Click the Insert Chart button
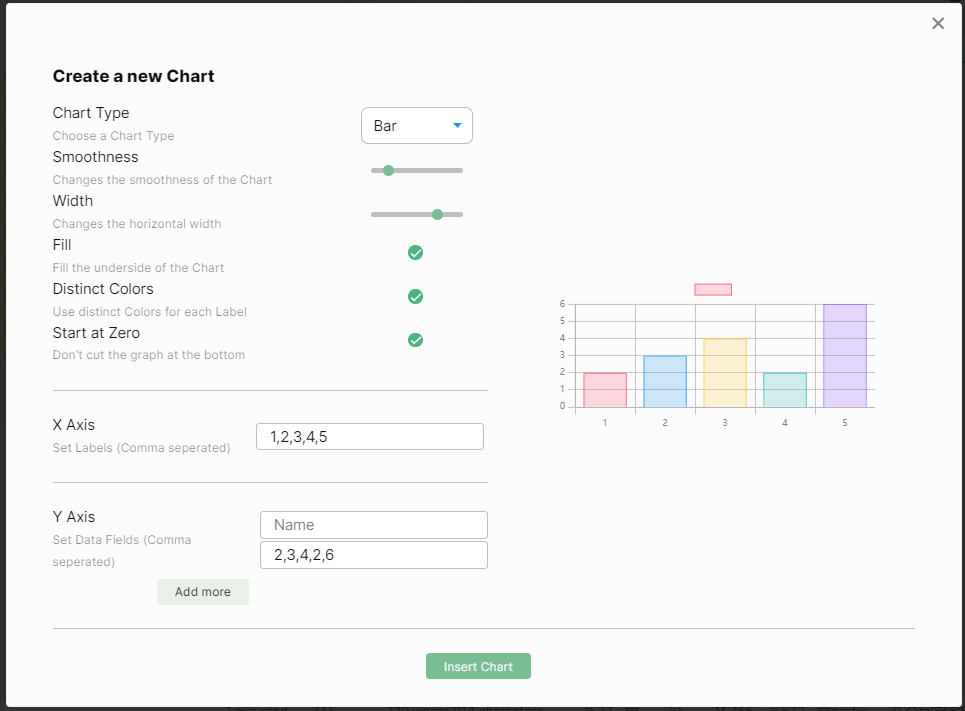 (x=478, y=666)
